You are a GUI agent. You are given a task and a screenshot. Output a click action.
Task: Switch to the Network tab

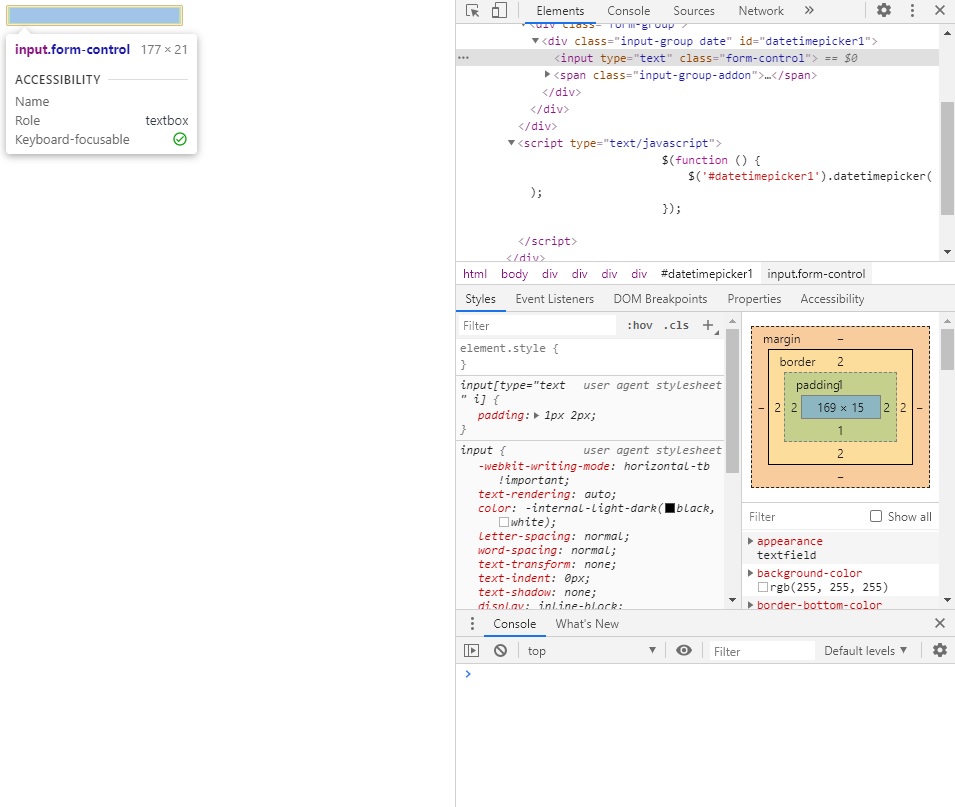click(761, 10)
